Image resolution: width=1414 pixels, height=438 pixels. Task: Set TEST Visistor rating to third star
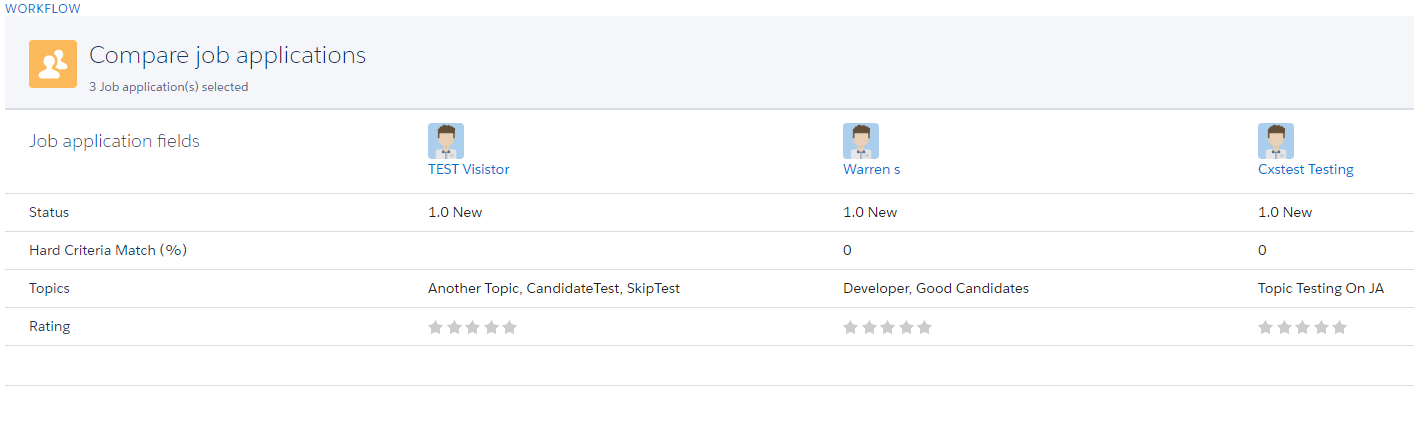coord(472,327)
